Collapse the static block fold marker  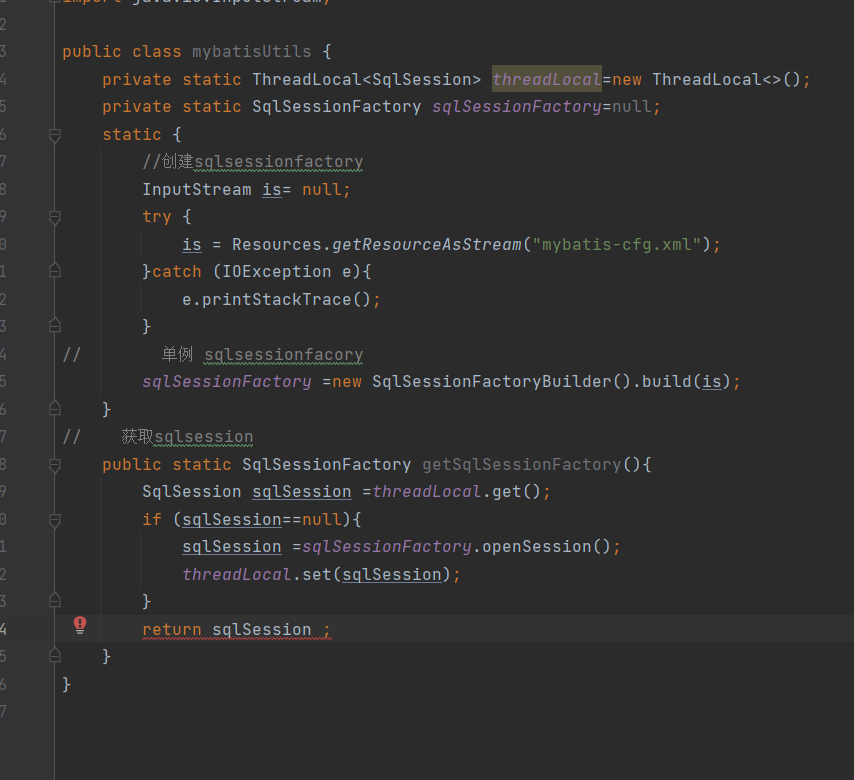pos(54,135)
